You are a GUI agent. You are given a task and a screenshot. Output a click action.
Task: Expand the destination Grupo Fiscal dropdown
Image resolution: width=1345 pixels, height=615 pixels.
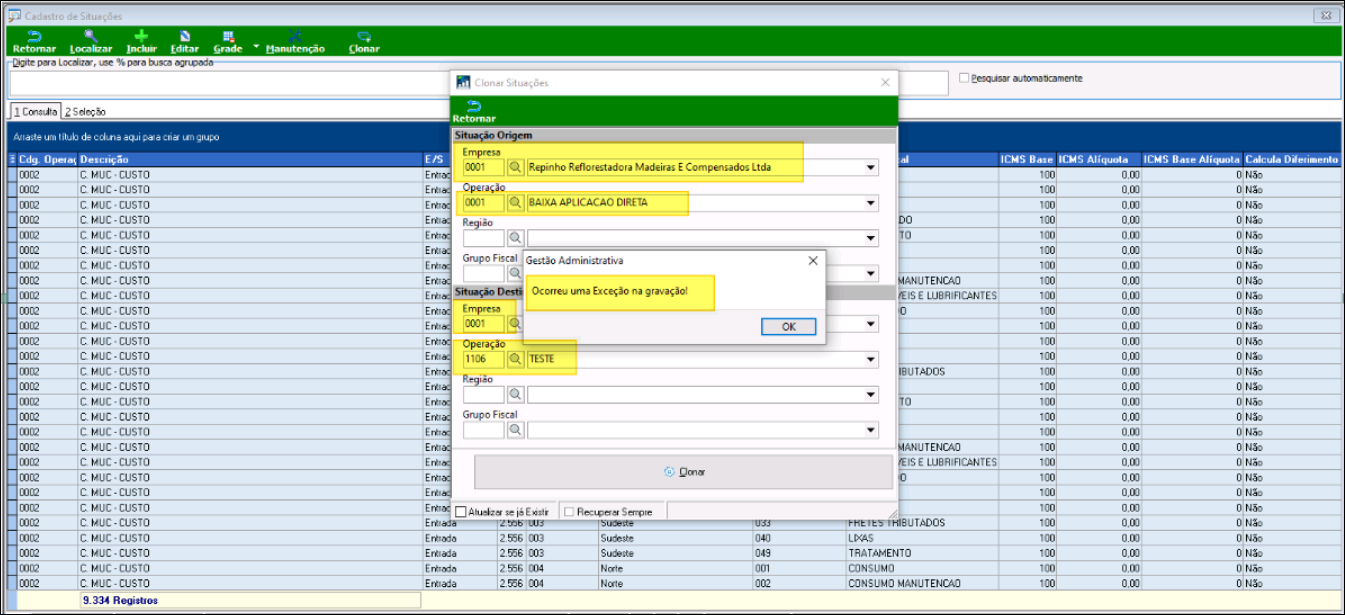coord(870,430)
